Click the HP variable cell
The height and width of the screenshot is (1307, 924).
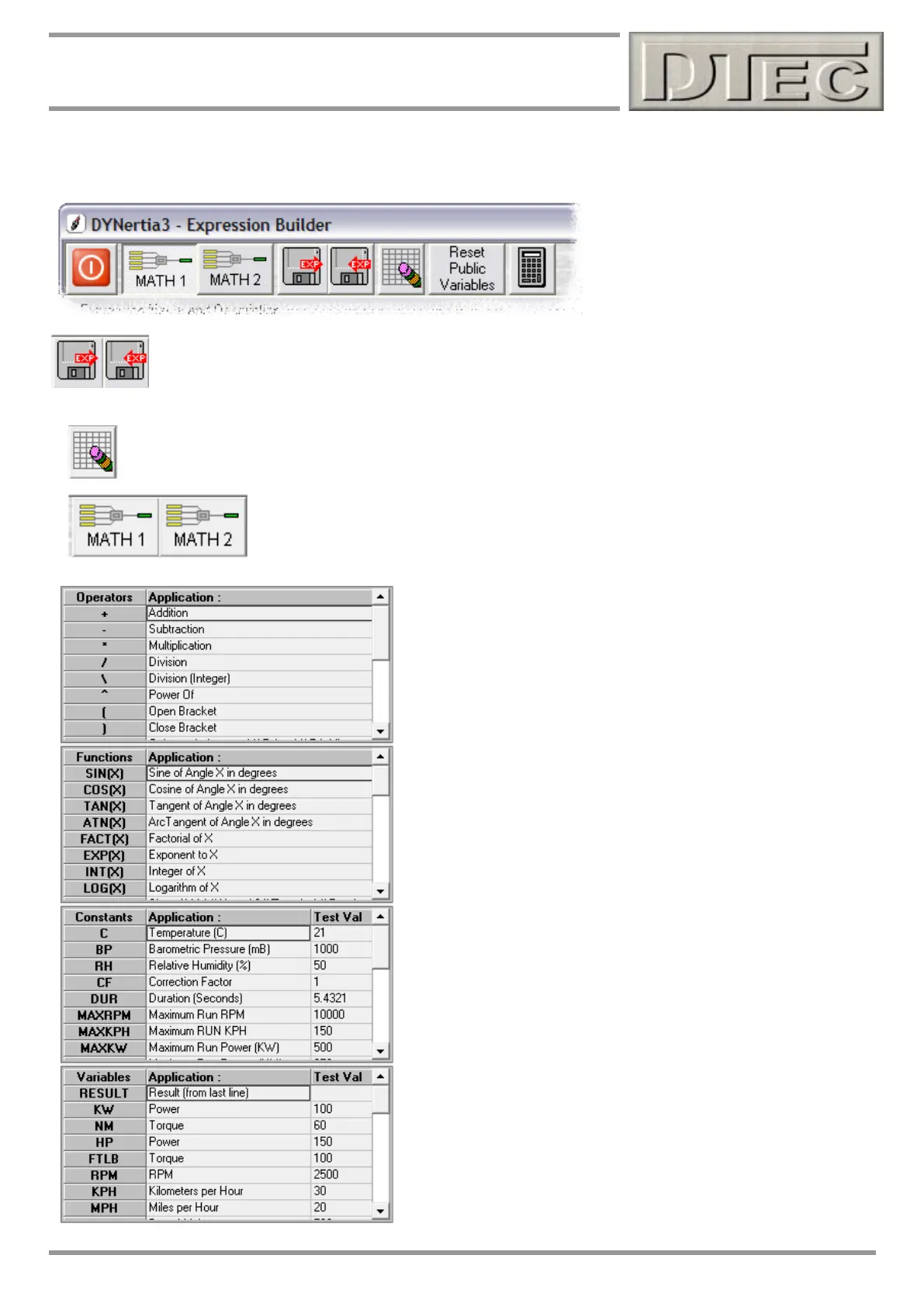pos(104,1142)
